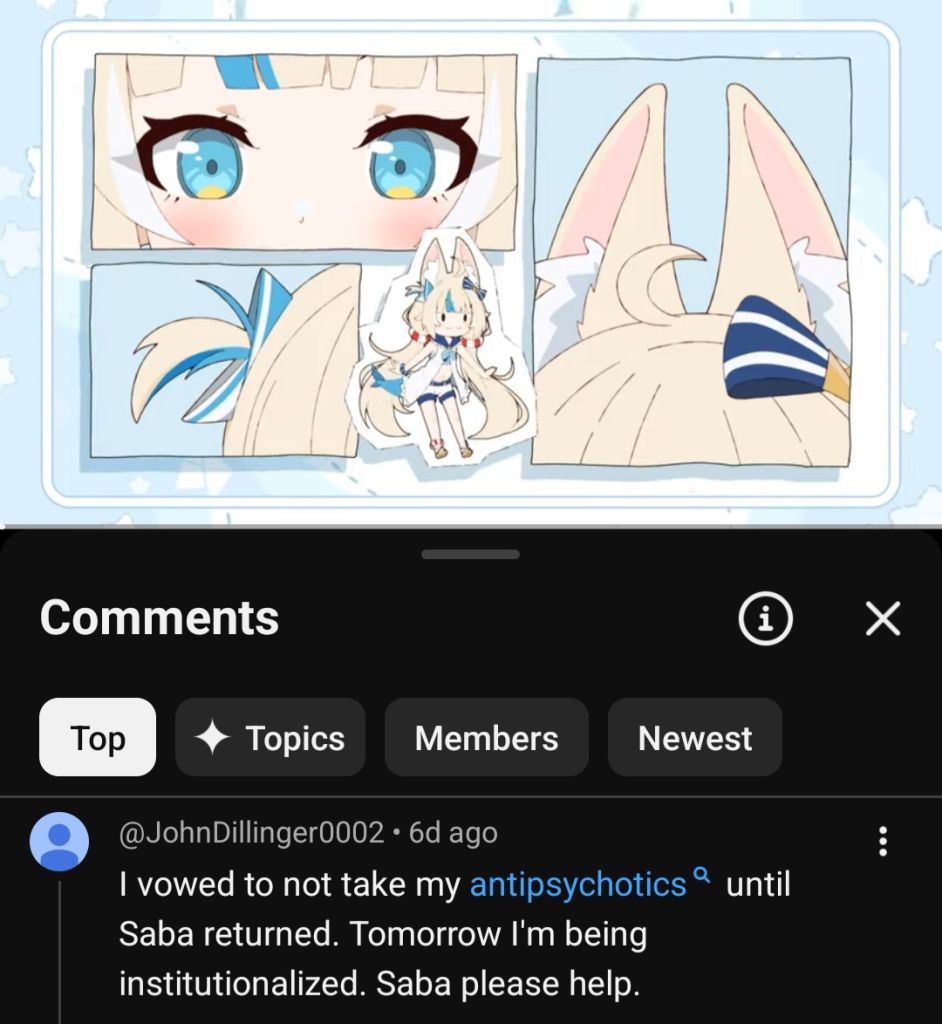The width and height of the screenshot is (942, 1024).
Task: Tap the blue eyes panel in video
Action: click(304, 152)
